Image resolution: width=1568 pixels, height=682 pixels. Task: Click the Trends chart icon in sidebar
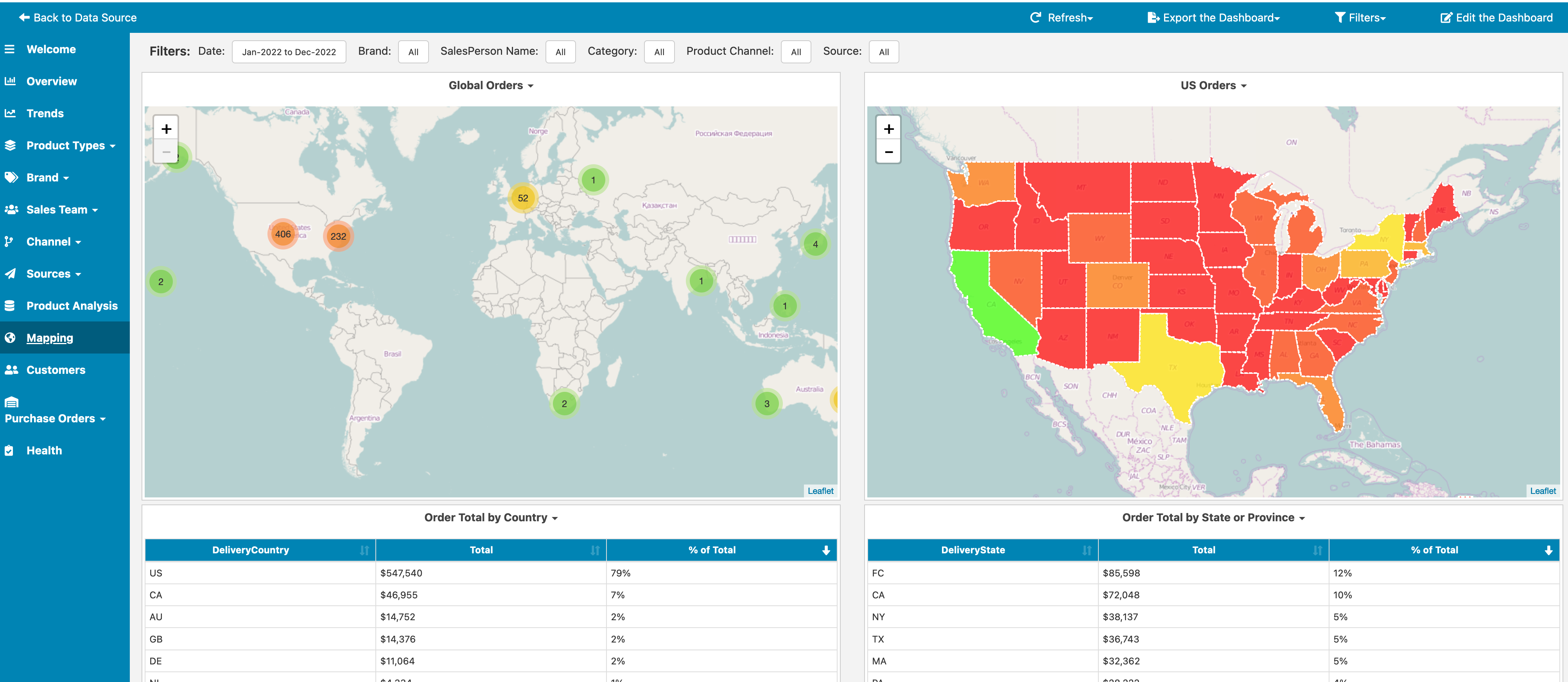click(x=10, y=113)
